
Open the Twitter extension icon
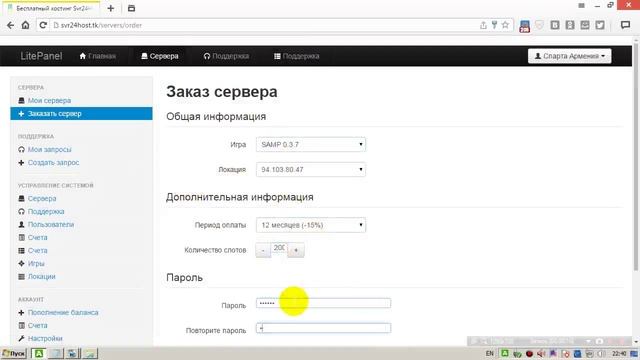(600, 25)
